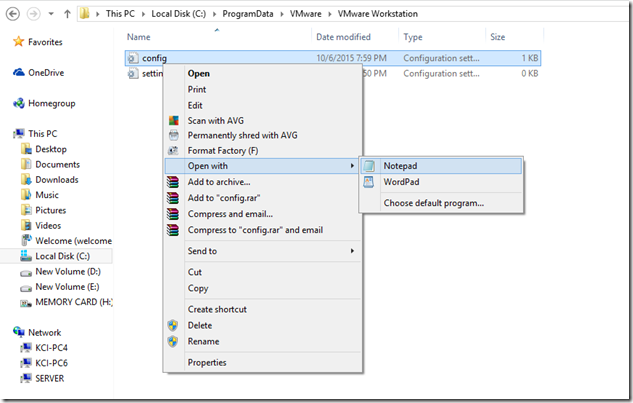
Task: Select 'Local Disk (C:)' breadcrumb in address bar
Action: pos(178,14)
